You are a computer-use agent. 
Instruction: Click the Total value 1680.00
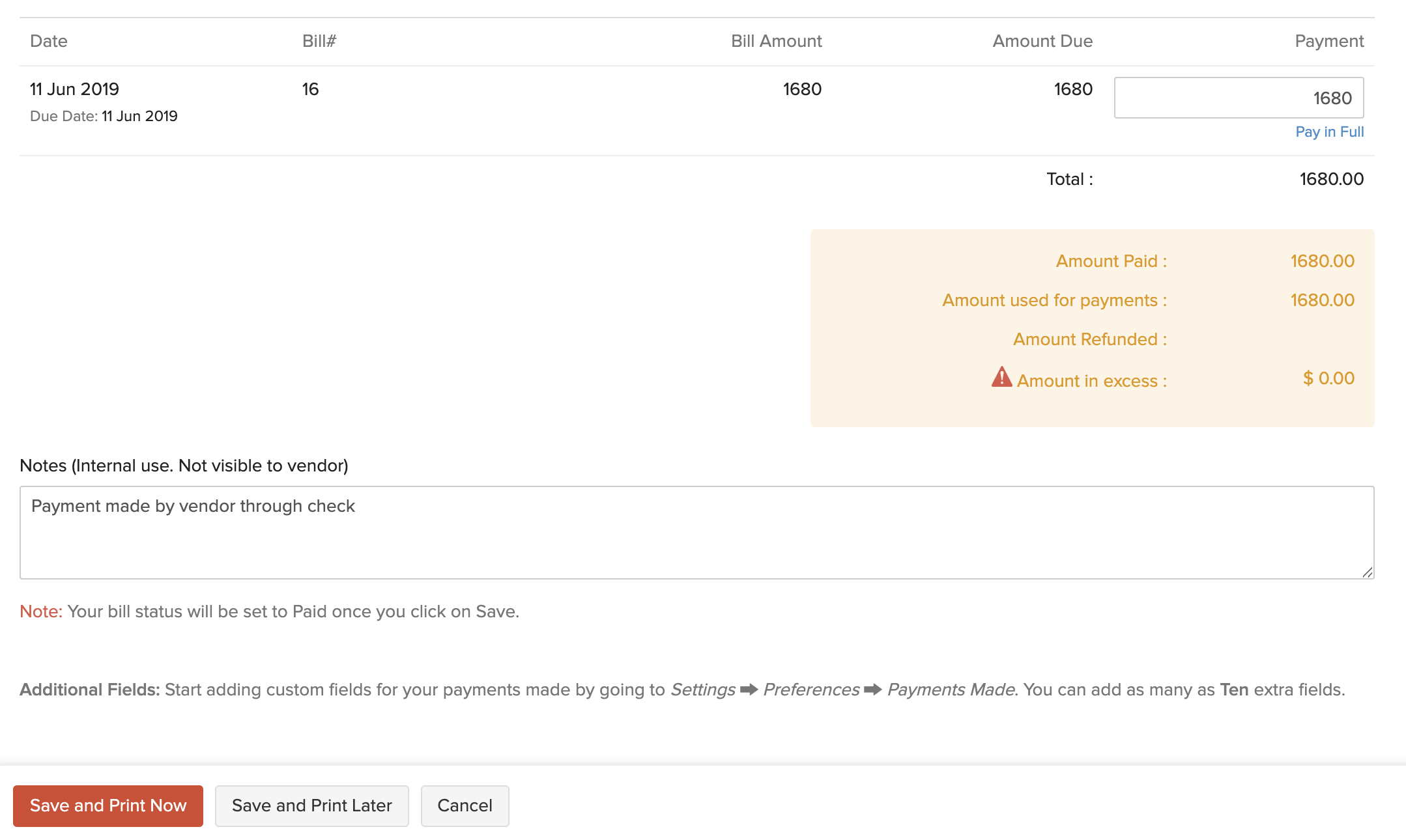click(1331, 180)
